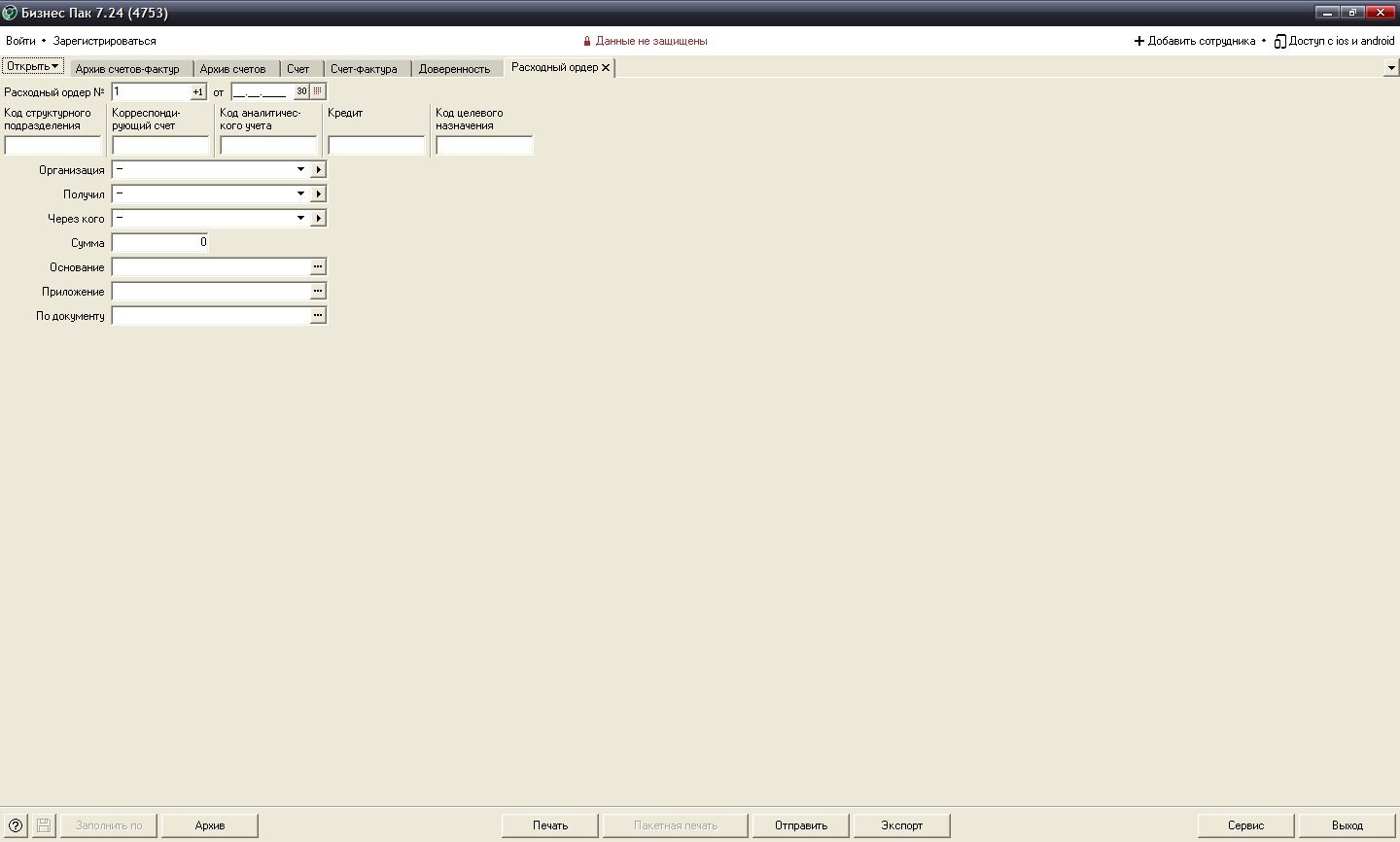Click the Заполнить по button

coord(109,825)
